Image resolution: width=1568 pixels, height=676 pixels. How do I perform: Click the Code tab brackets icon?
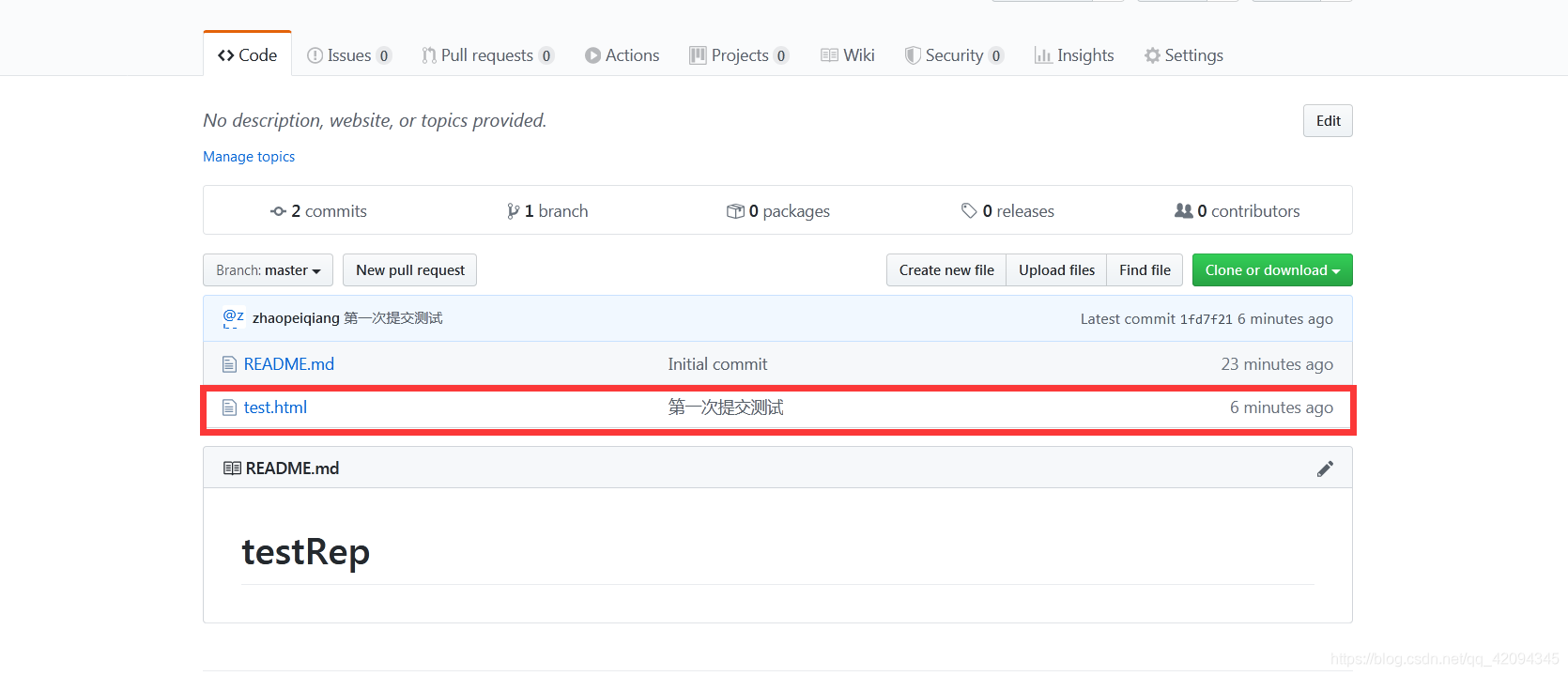(x=225, y=55)
